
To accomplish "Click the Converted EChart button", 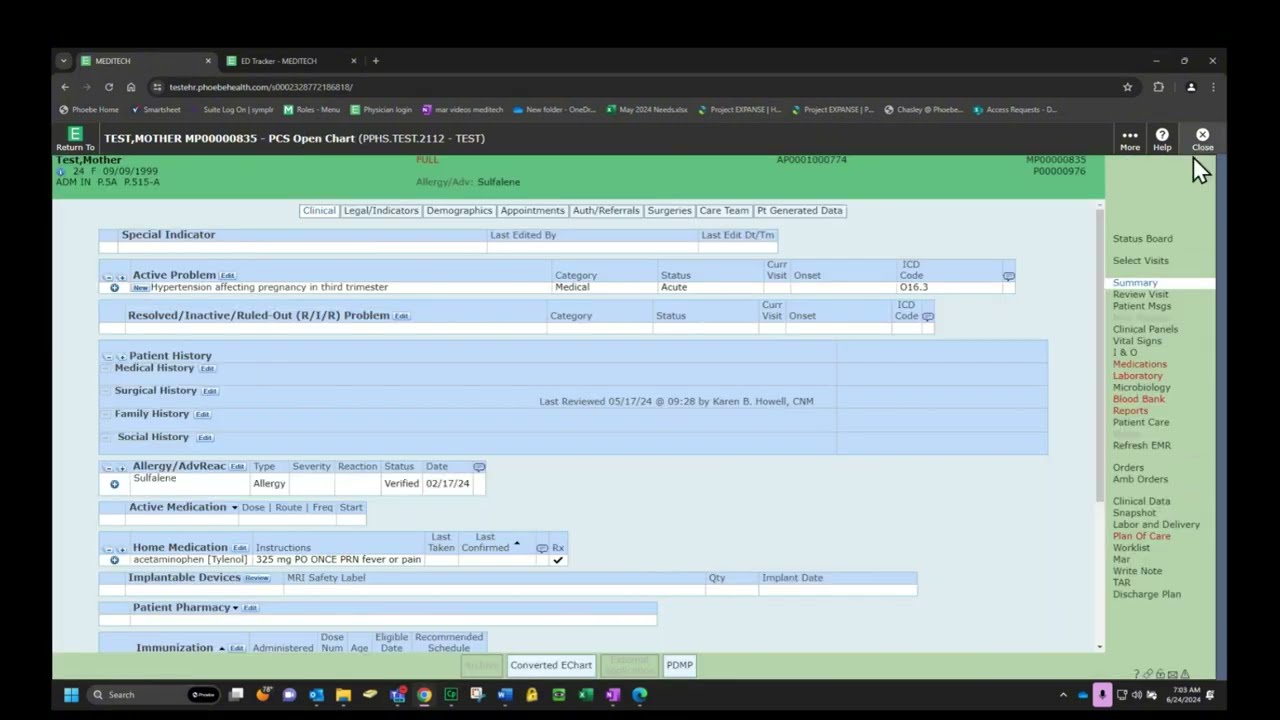I will point(551,665).
